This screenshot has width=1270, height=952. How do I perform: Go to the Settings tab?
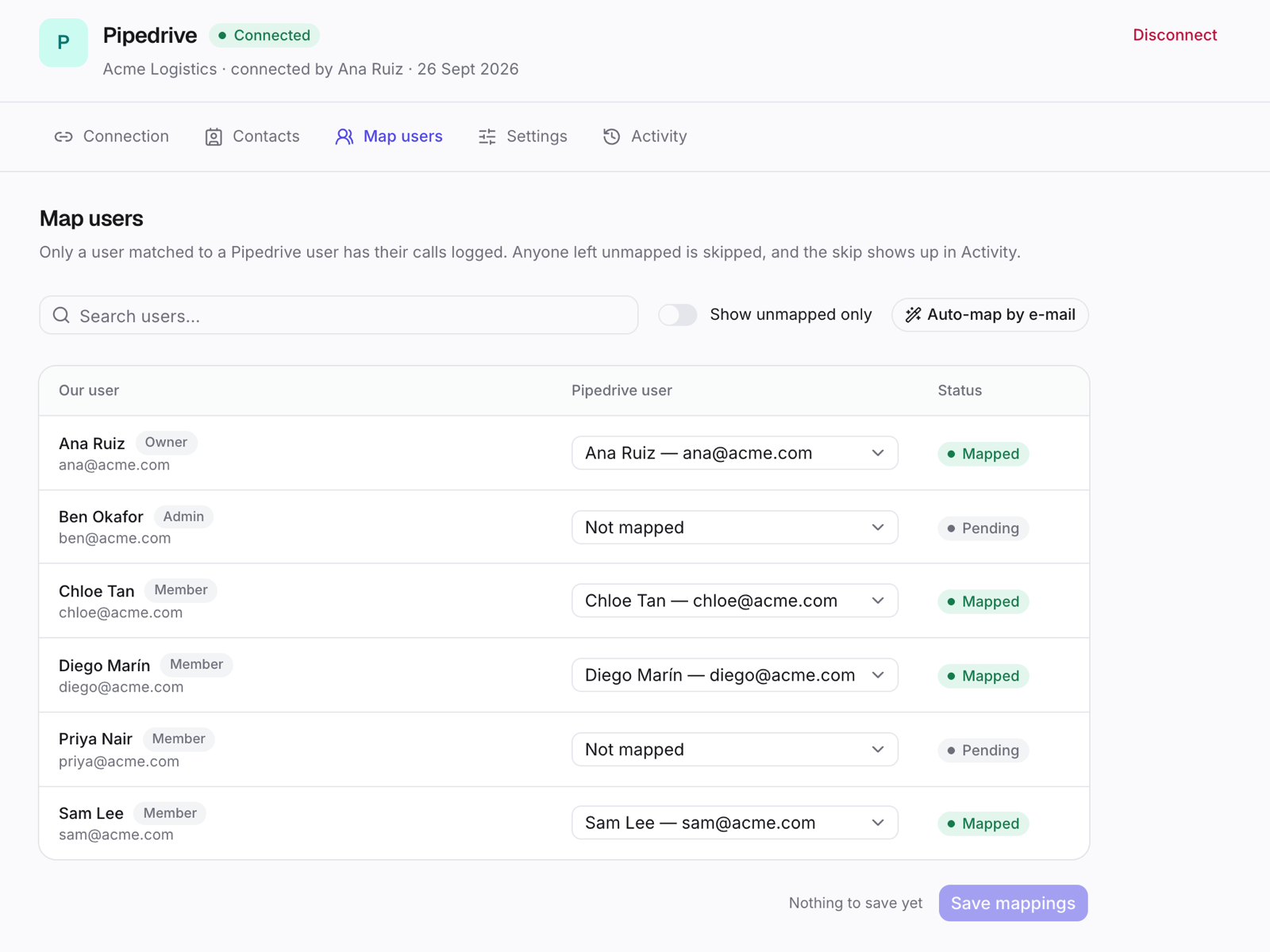pos(523,136)
